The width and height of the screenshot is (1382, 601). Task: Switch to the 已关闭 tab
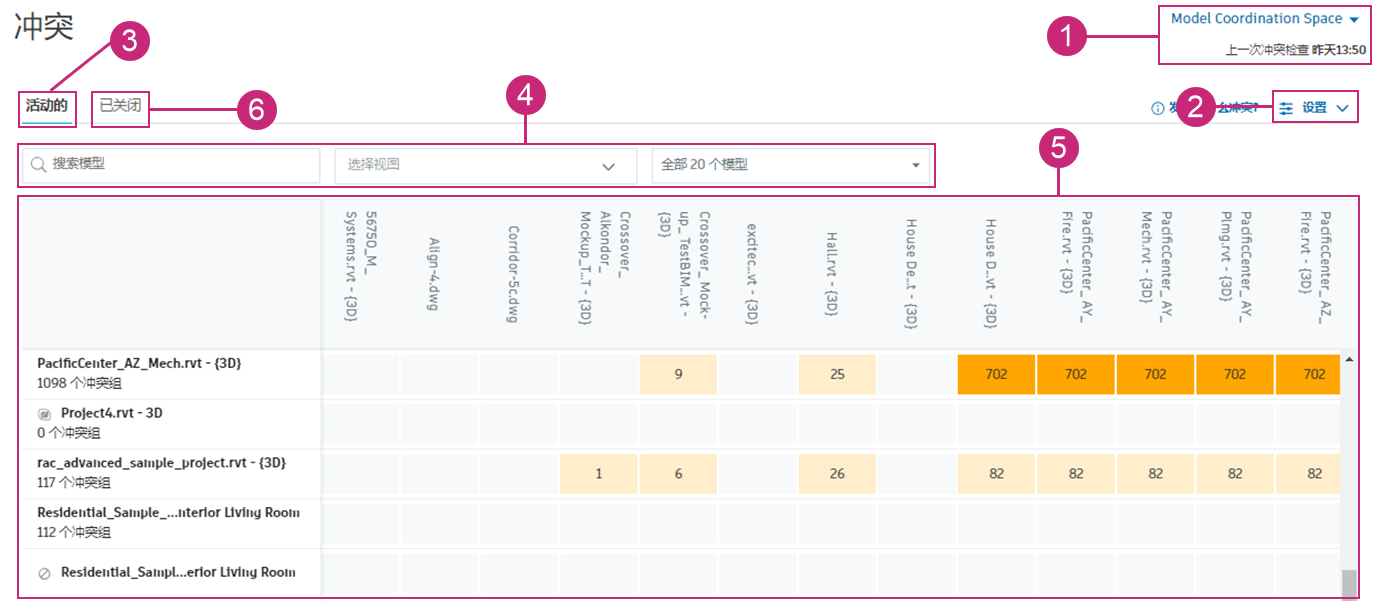(x=120, y=105)
